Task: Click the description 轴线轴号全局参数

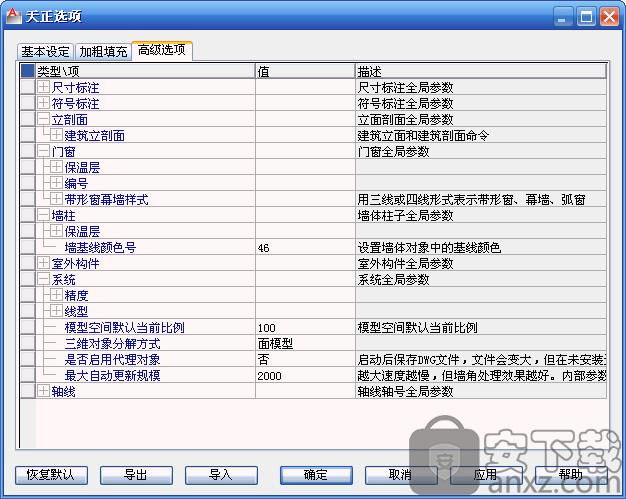Action: click(x=405, y=391)
